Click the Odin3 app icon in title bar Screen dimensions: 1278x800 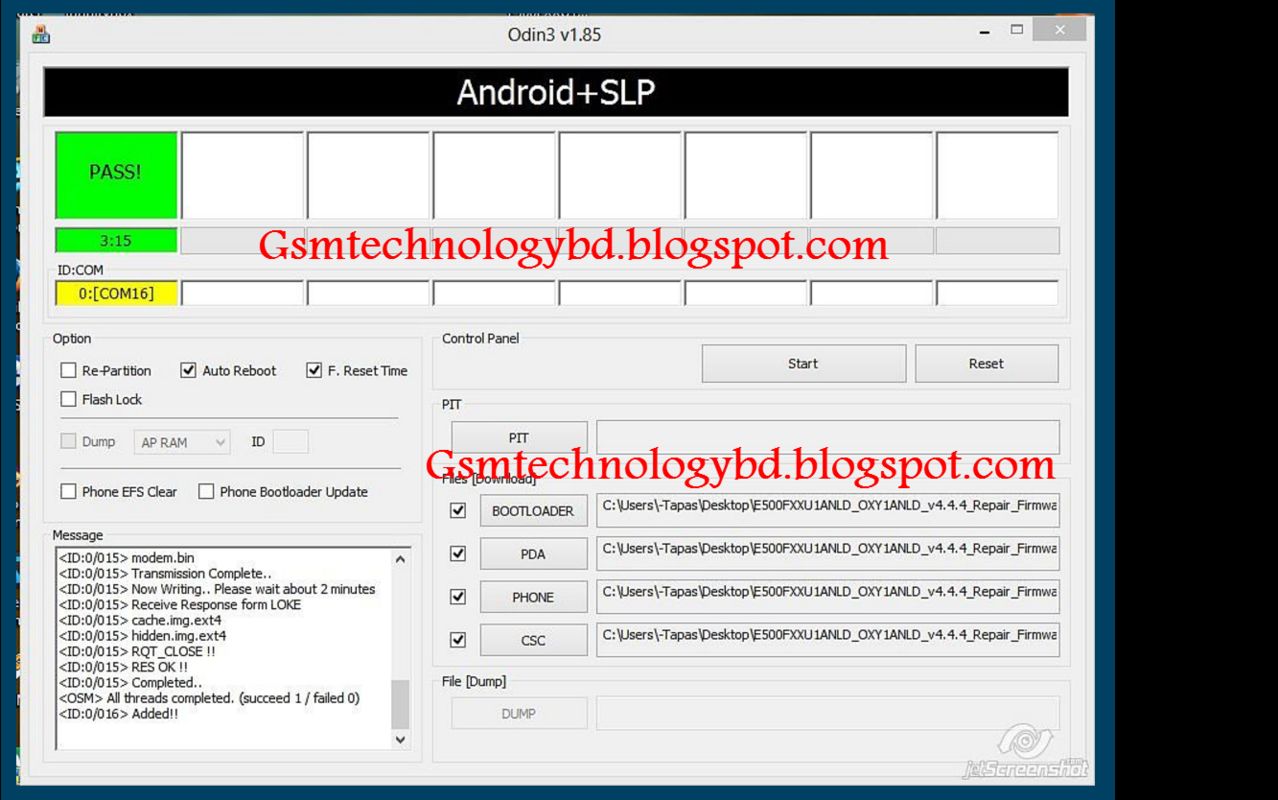tap(41, 35)
